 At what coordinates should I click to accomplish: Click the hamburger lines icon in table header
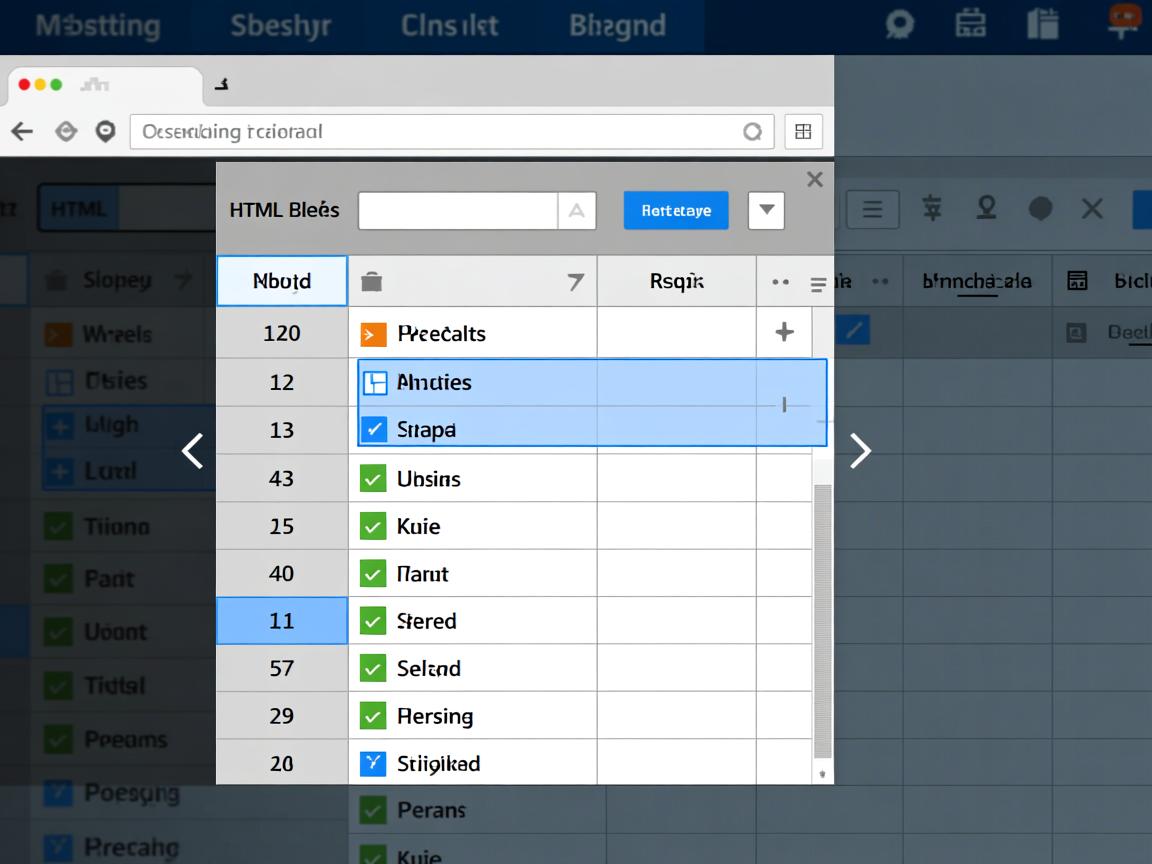818,285
